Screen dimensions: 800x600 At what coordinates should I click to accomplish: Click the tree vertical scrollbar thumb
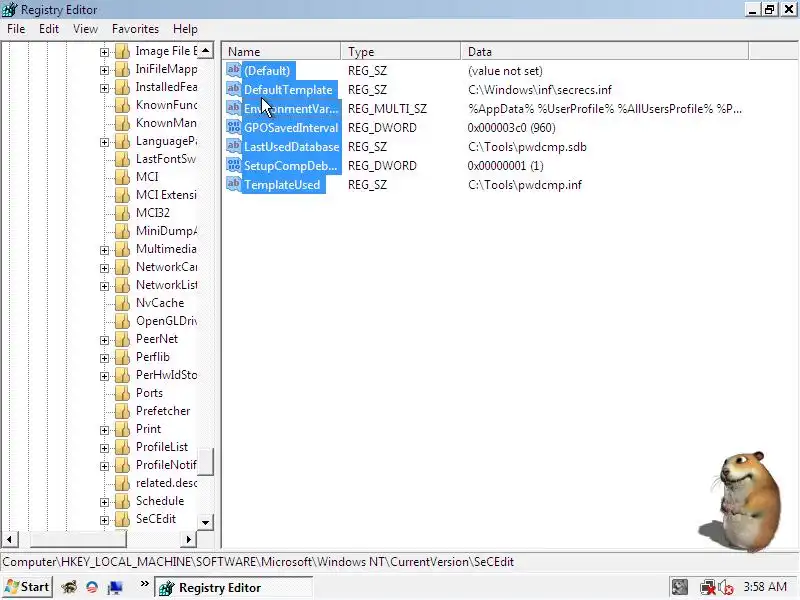coord(205,461)
